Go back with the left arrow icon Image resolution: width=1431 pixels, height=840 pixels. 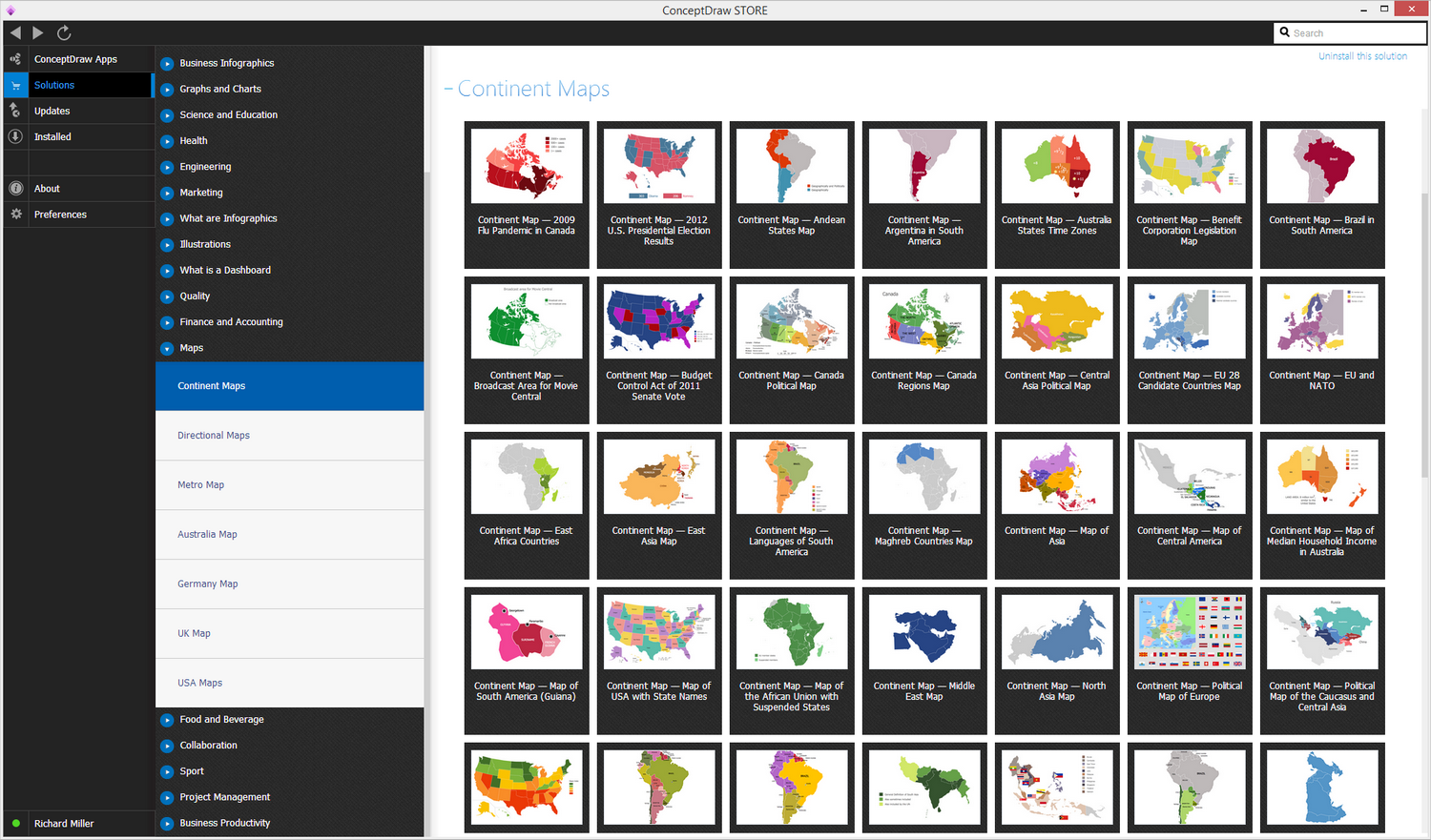coord(15,32)
